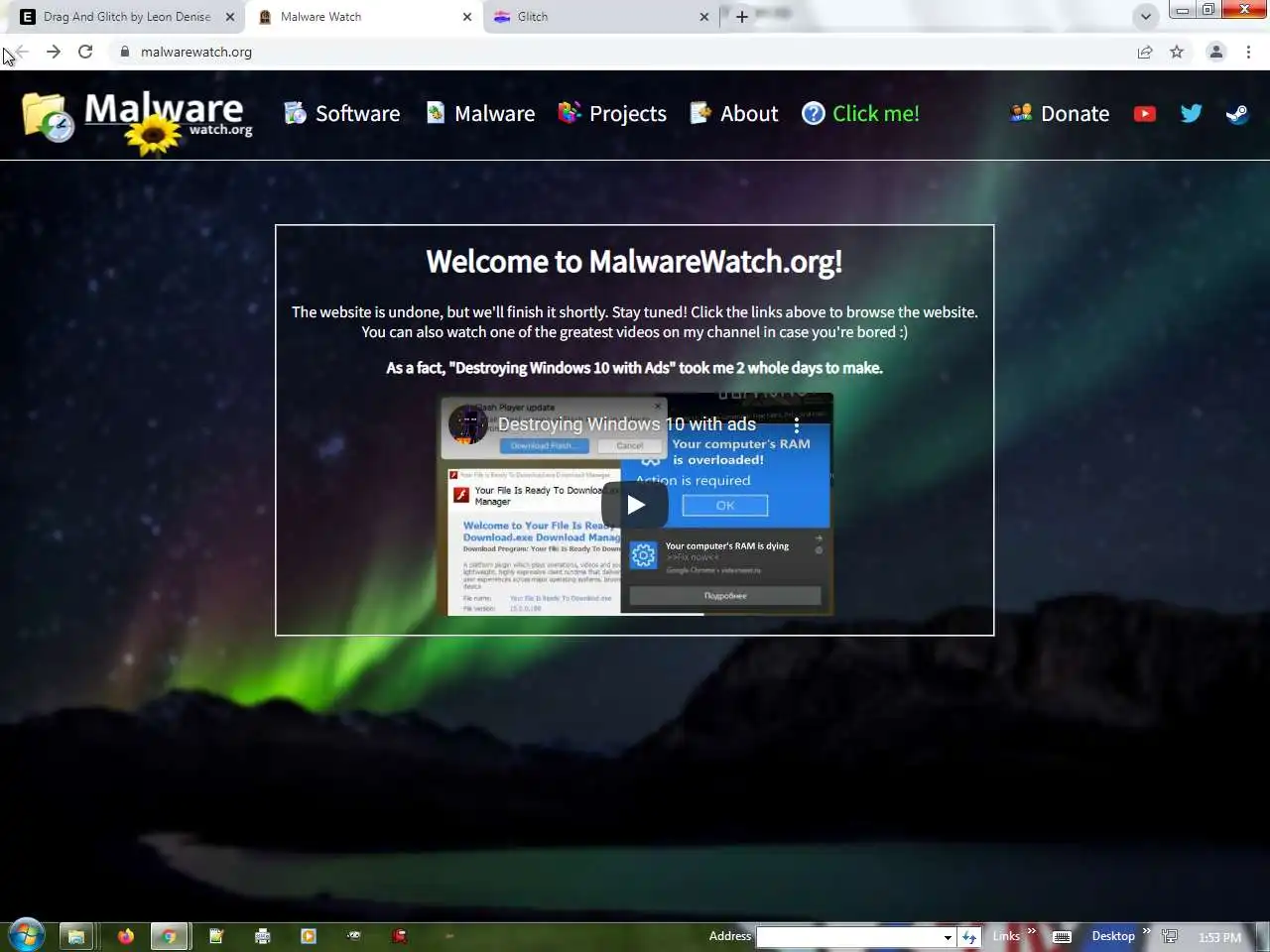Expand the tab search dropdown arrow
Viewport: 1270px width, 952px height.
tap(1145, 16)
